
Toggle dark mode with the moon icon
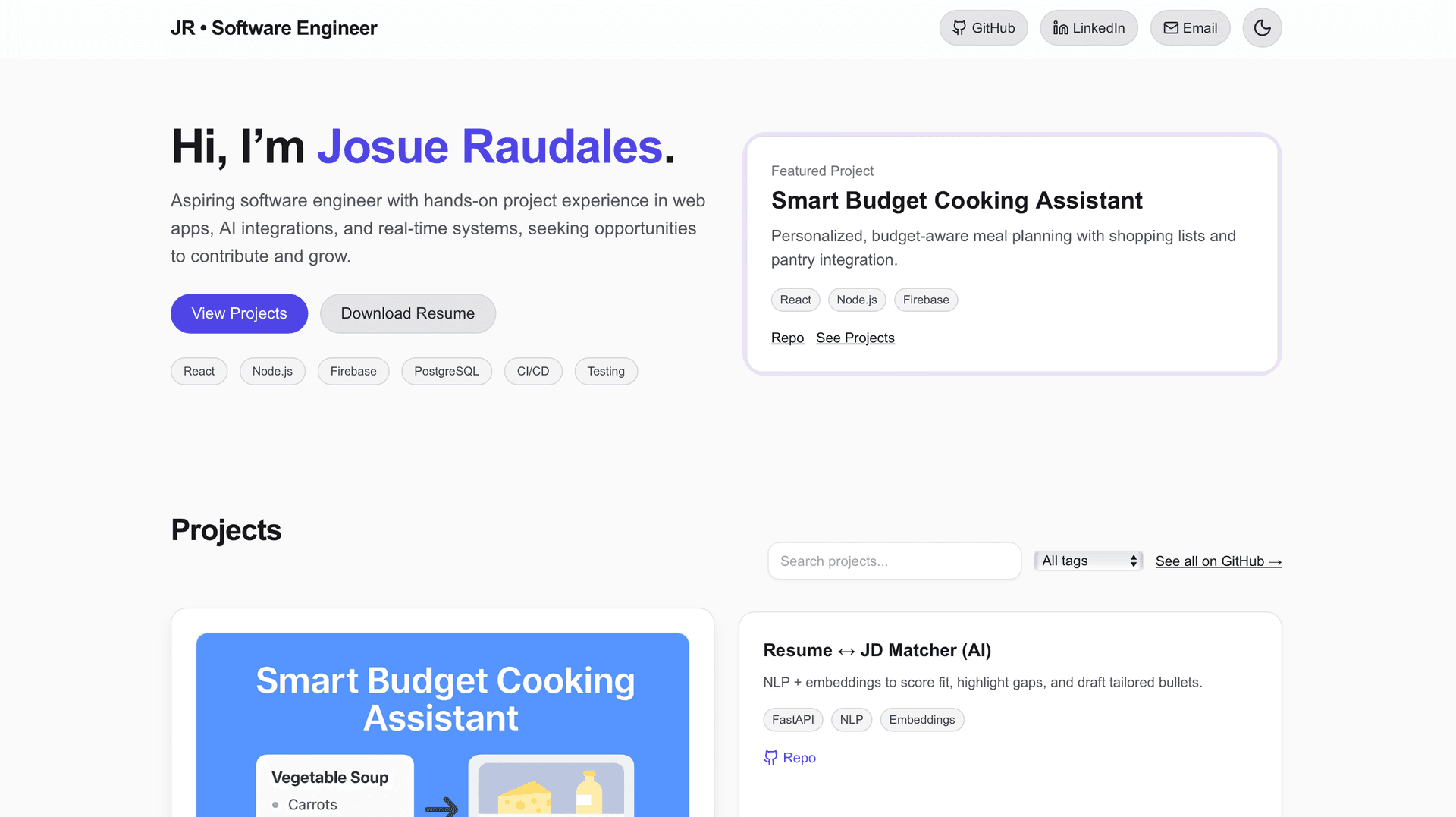[x=1262, y=28]
